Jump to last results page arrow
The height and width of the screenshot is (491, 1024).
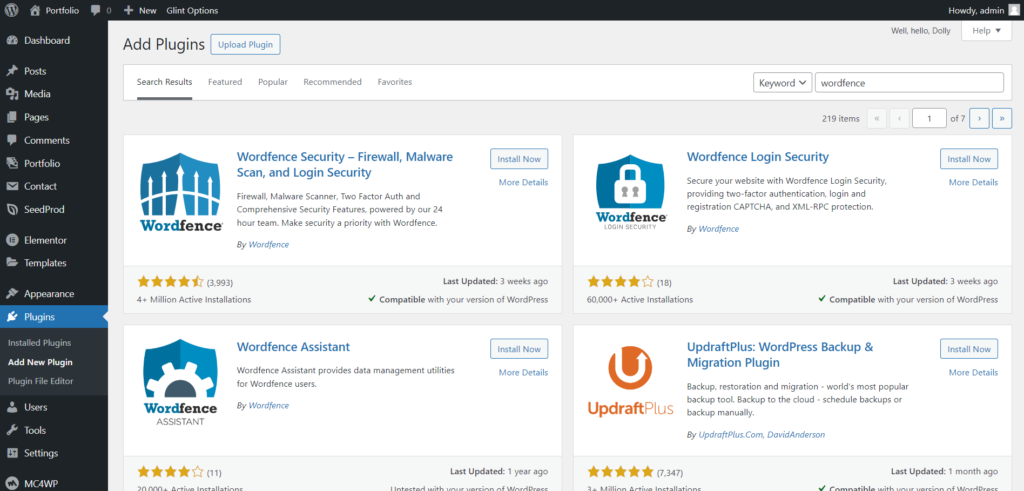[1002, 118]
